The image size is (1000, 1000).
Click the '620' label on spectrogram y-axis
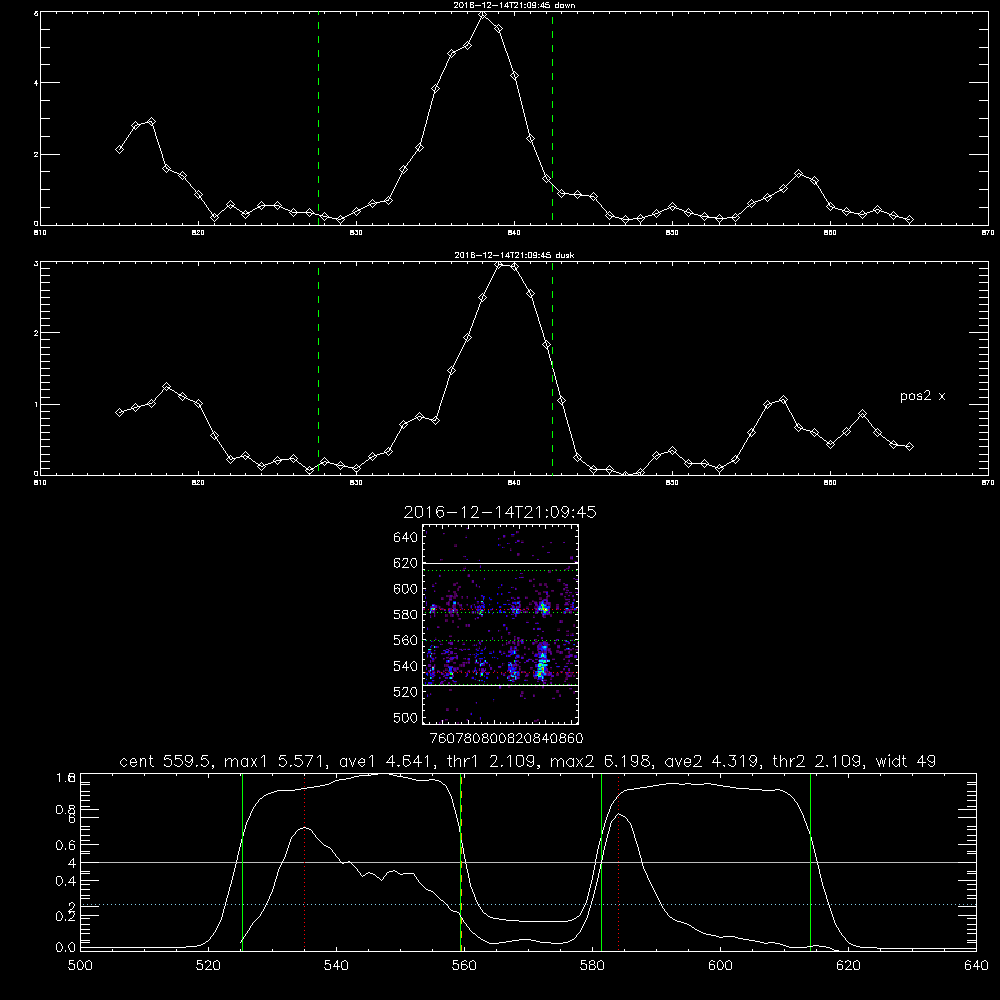click(406, 563)
